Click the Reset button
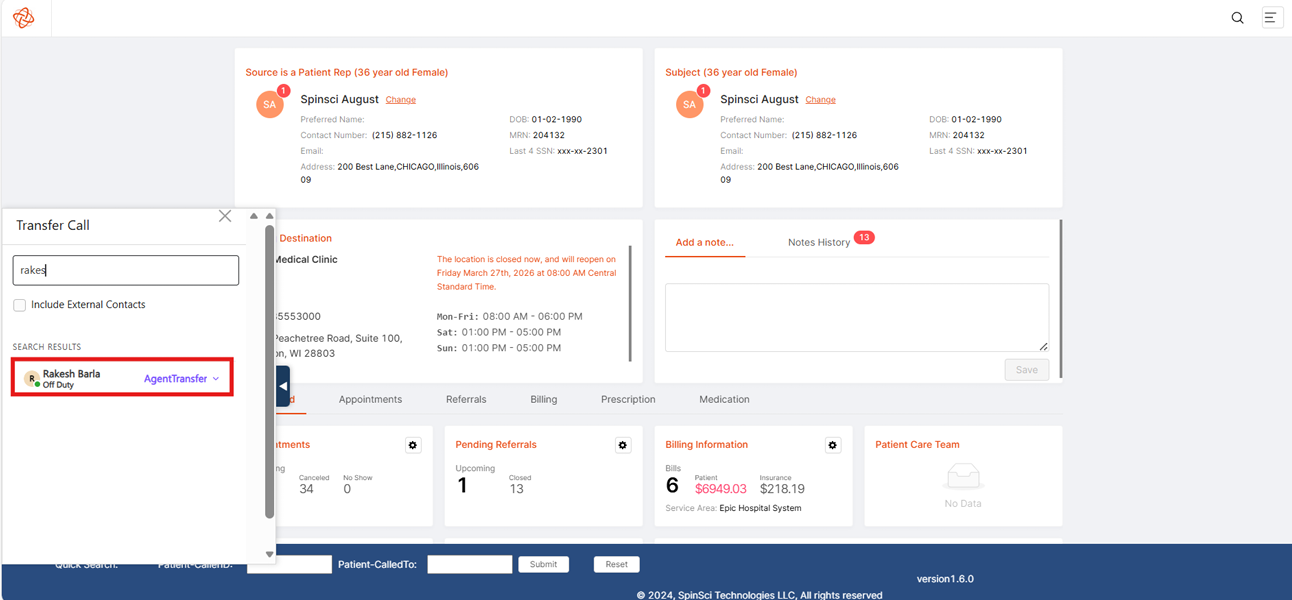 pyautogui.click(x=617, y=564)
